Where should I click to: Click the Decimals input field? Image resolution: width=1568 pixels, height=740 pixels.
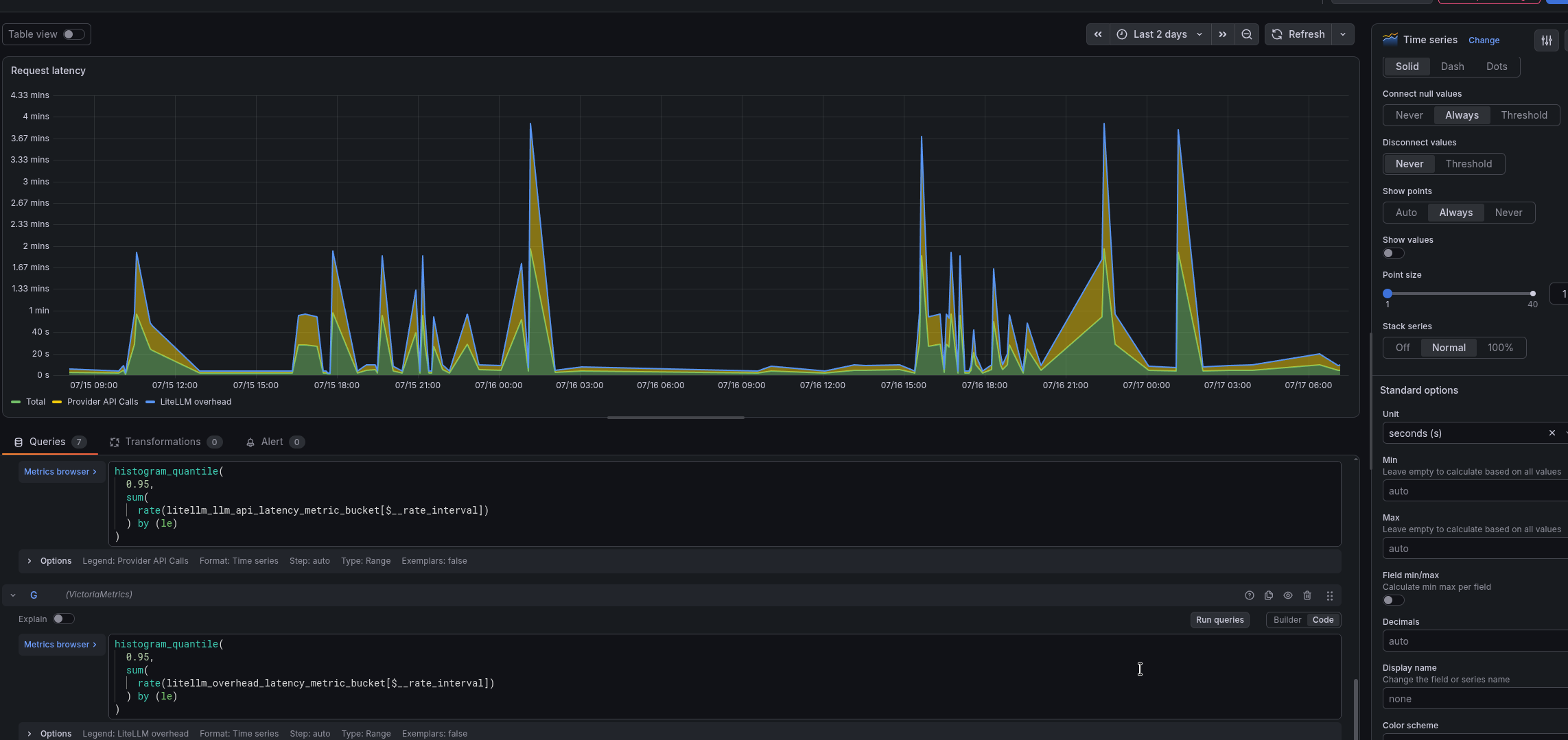coord(1475,641)
